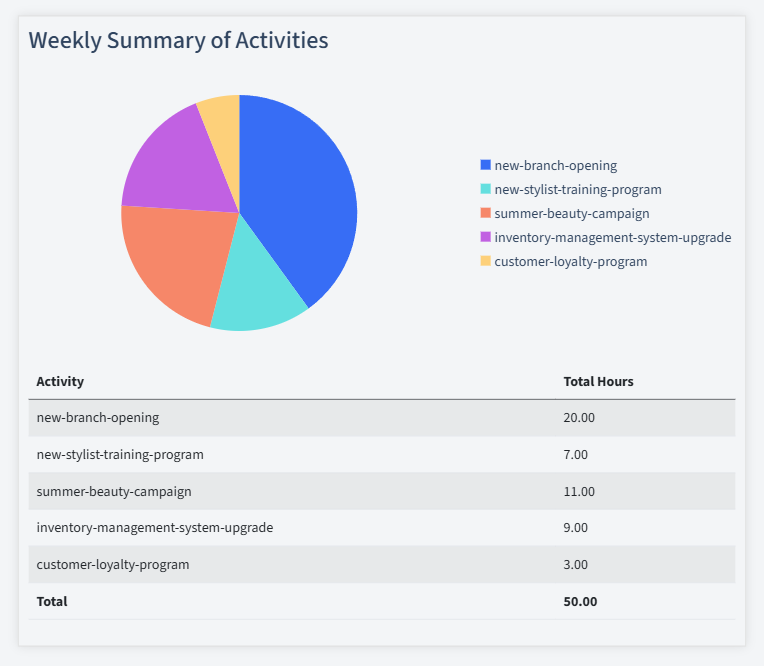Image resolution: width=764 pixels, height=666 pixels.
Task: Click the blue legend swatch for new-branch-opening
Action: [485, 165]
